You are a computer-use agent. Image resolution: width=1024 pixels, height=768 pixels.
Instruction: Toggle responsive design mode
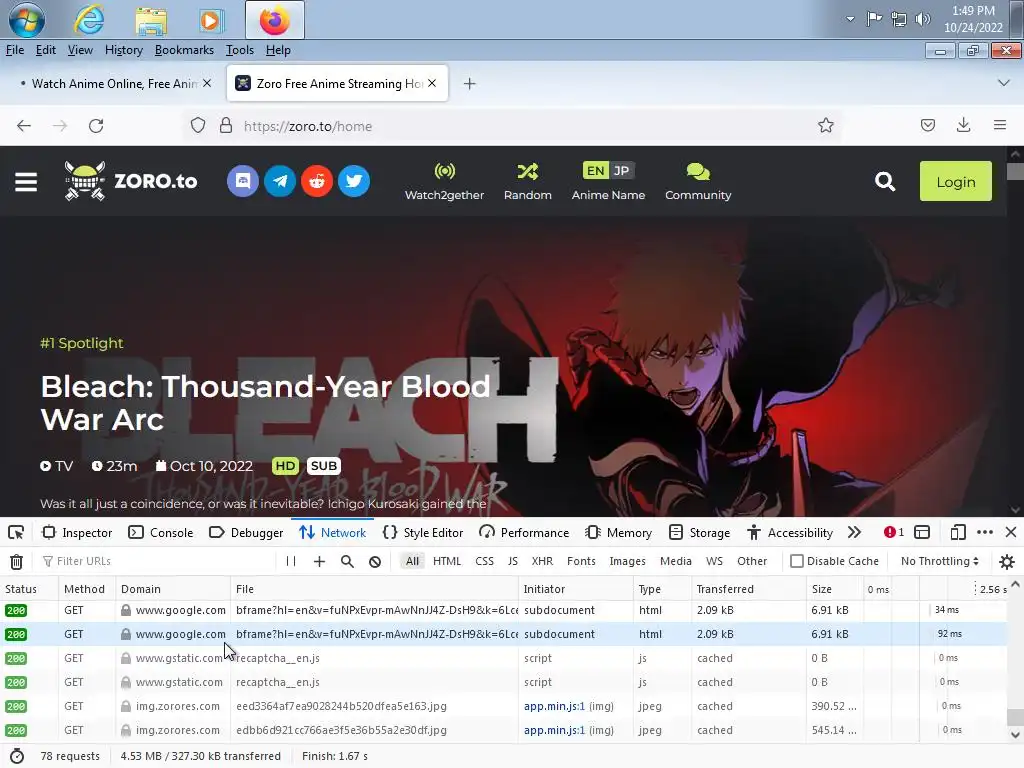click(x=957, y=533)
